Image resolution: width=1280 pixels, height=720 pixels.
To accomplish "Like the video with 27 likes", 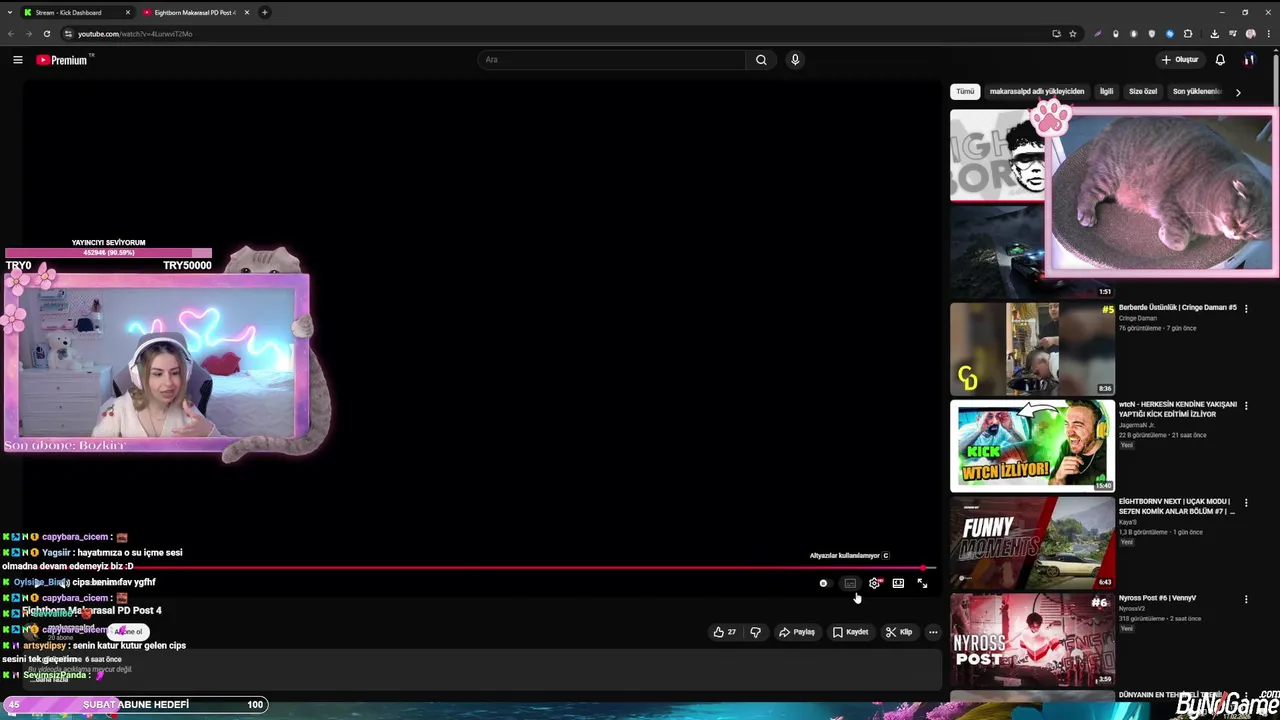I will [x=724, y=632].
